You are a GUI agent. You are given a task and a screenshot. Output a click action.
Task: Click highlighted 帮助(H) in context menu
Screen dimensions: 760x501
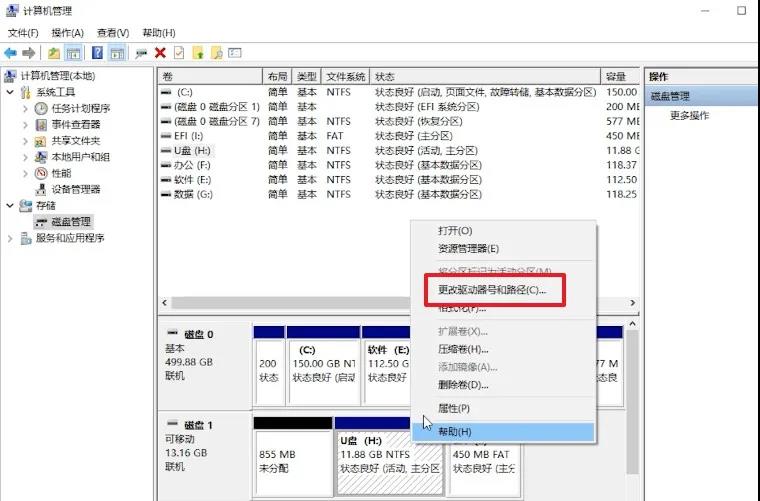(503, 432)
